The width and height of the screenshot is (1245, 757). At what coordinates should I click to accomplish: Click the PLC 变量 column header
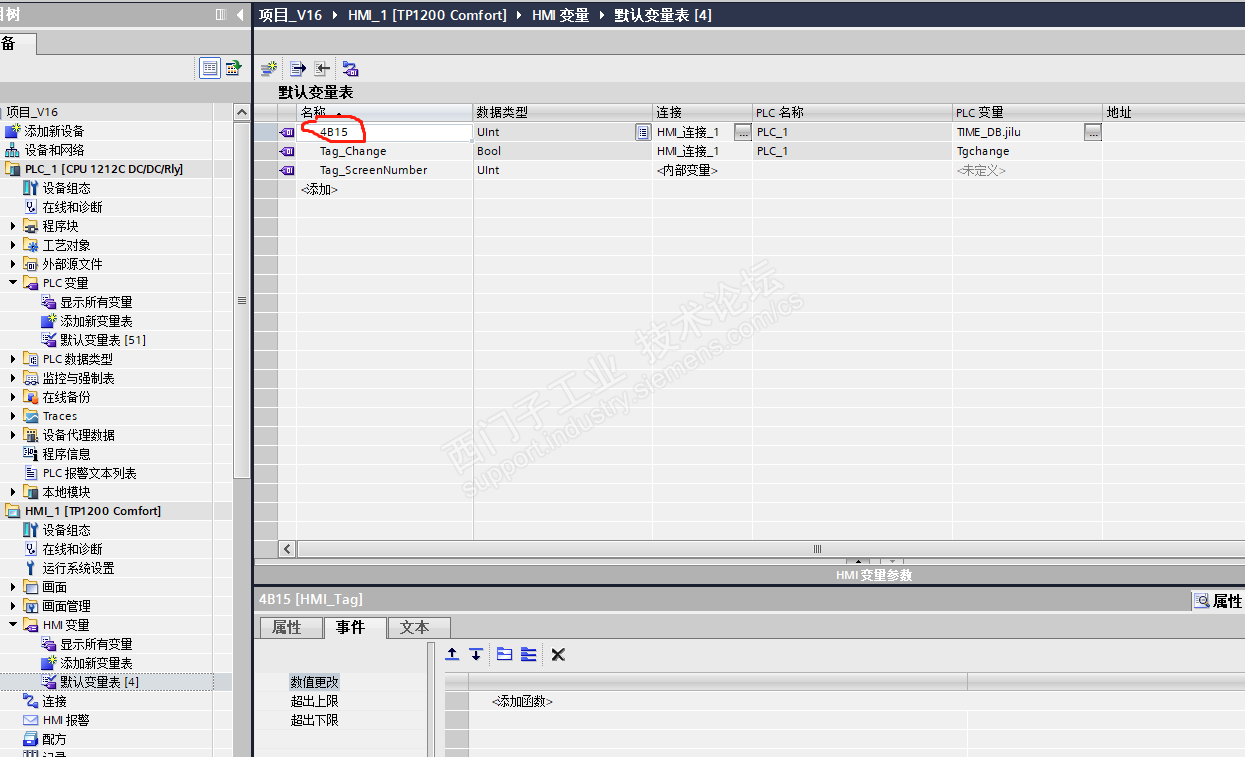(1027, 112)
